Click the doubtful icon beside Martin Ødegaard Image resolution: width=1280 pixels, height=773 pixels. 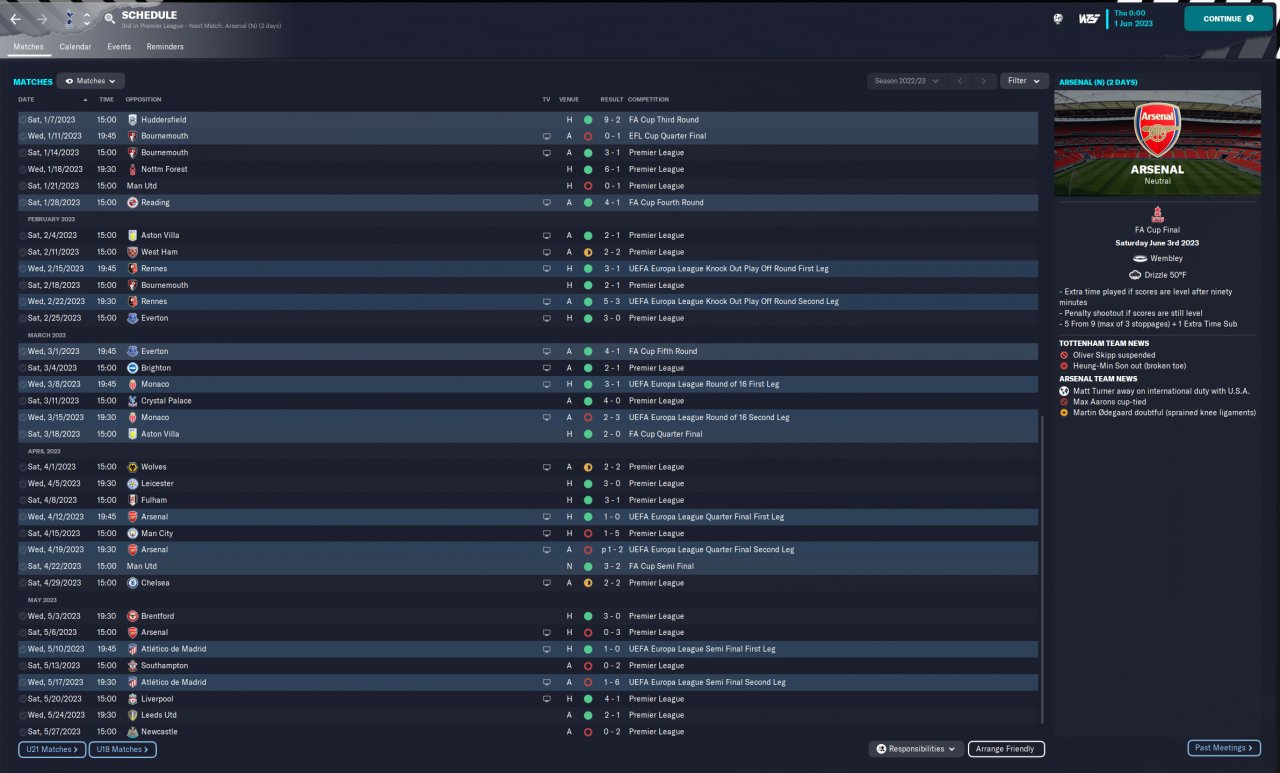[1064, 413]
